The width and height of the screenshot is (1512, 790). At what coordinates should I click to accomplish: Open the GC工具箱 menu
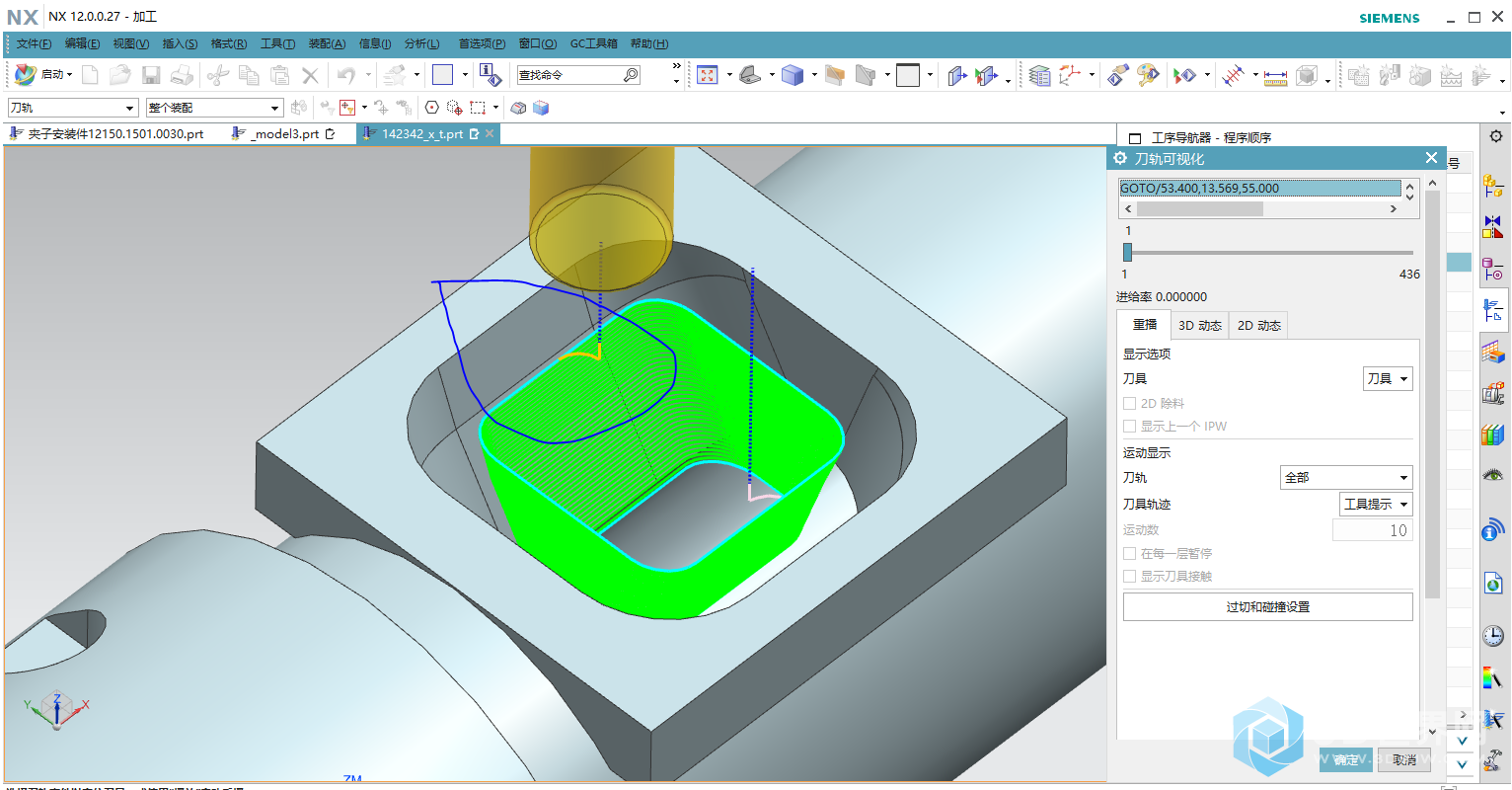(594, 43)
